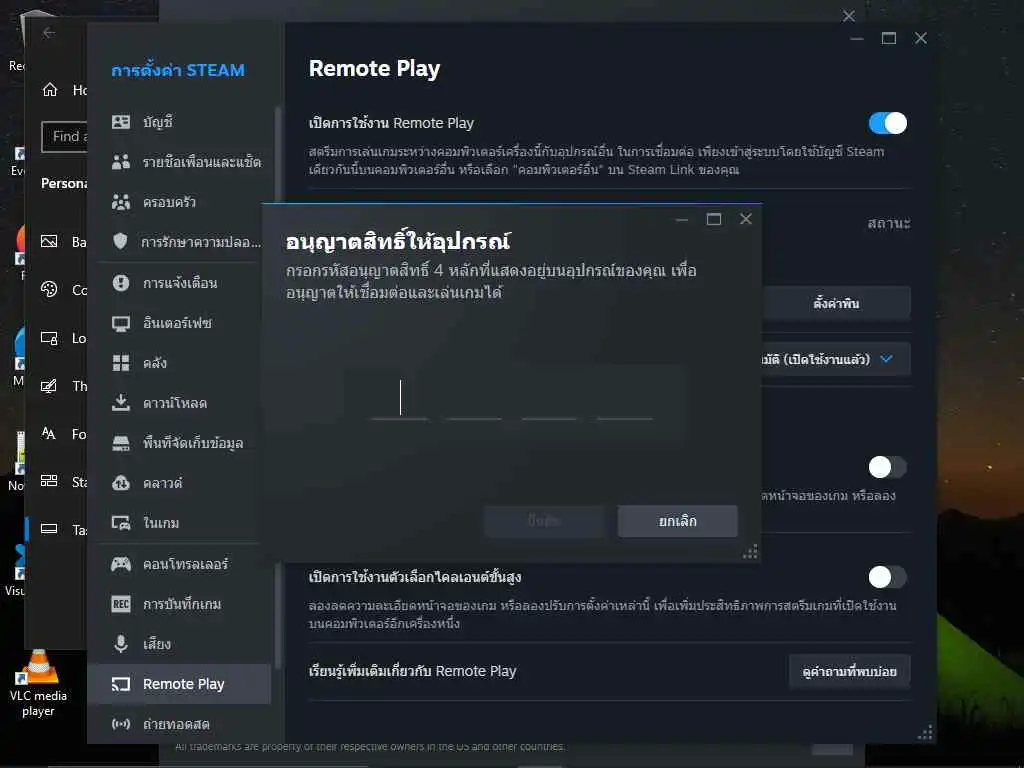This screenshot has height=768, width=1024.
Task: Click the third PIN digit input field
Action: [549, 397]
